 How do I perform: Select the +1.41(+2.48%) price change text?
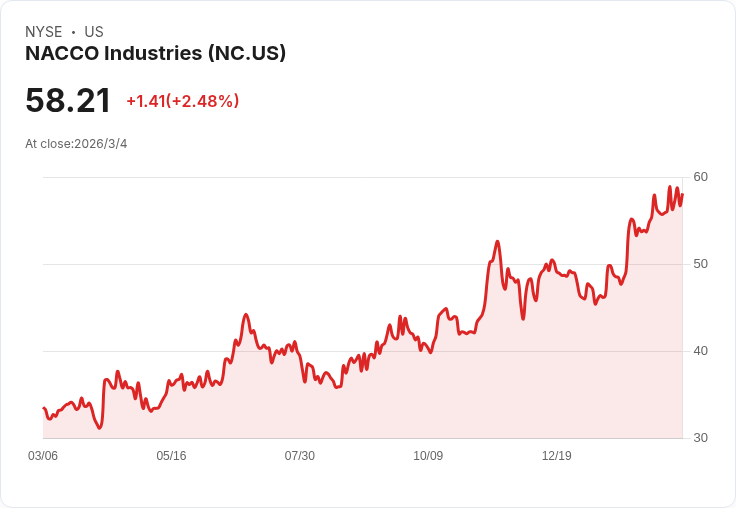182,101
